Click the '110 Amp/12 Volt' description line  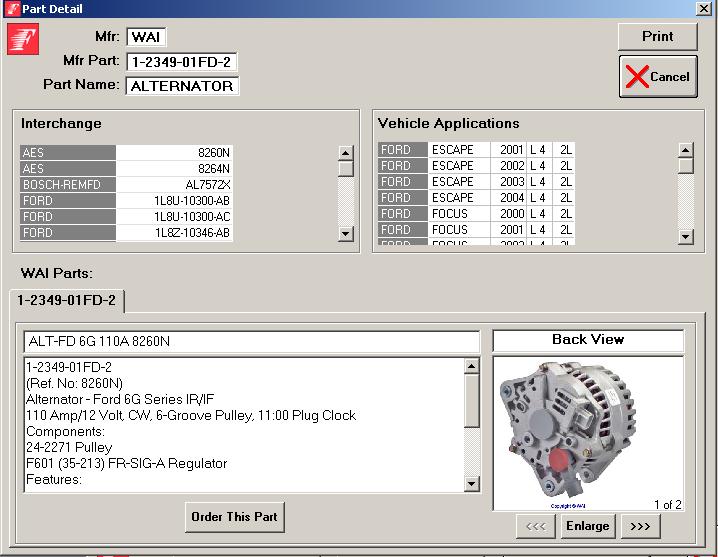191,415
